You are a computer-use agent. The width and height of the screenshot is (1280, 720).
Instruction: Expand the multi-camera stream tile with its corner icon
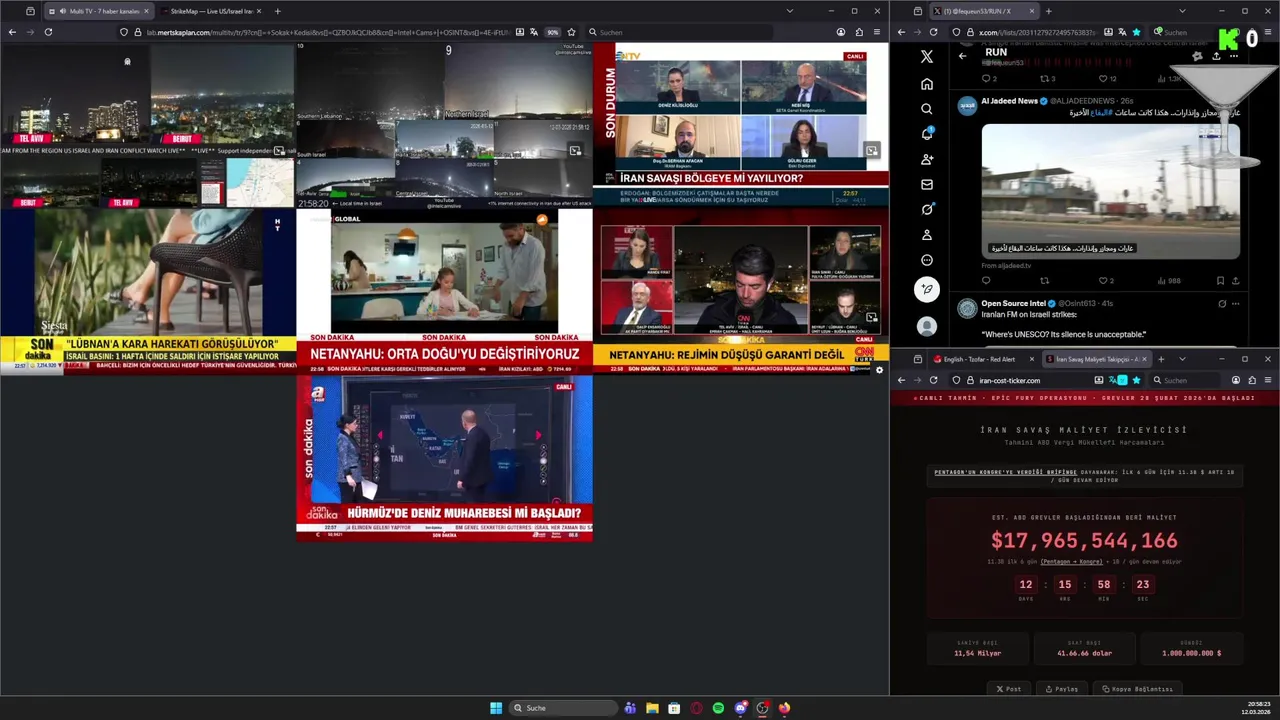pyautogui.click(x=575, y=150)
